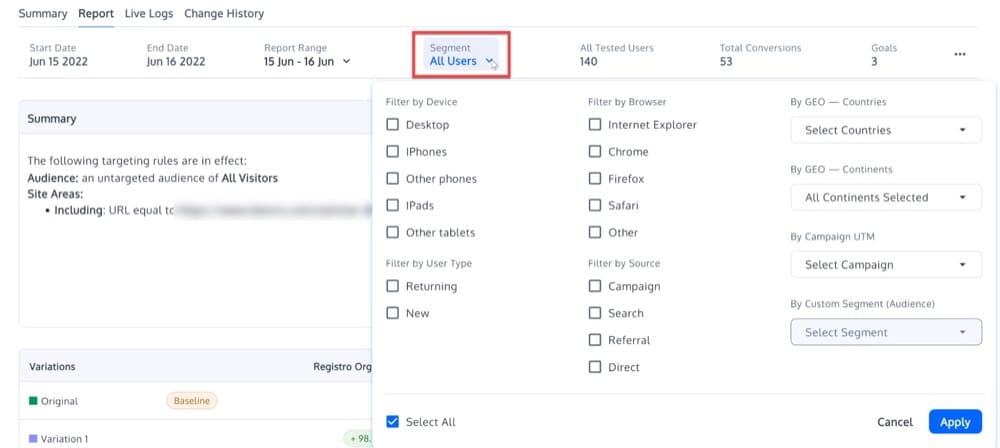
Task: Toggle the Referral source checkbox
Action: (x=595, y=340)
